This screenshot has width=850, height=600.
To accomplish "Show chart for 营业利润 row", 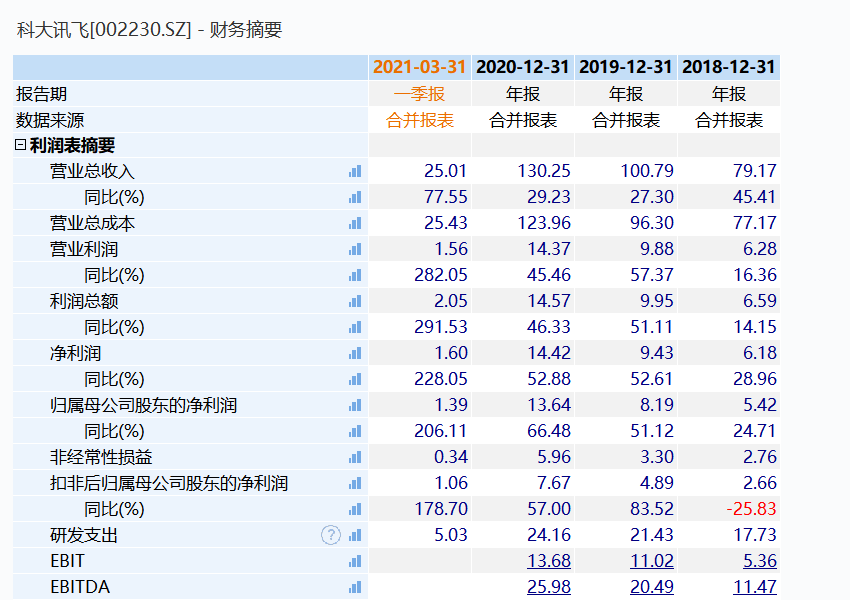I will 355,249.
